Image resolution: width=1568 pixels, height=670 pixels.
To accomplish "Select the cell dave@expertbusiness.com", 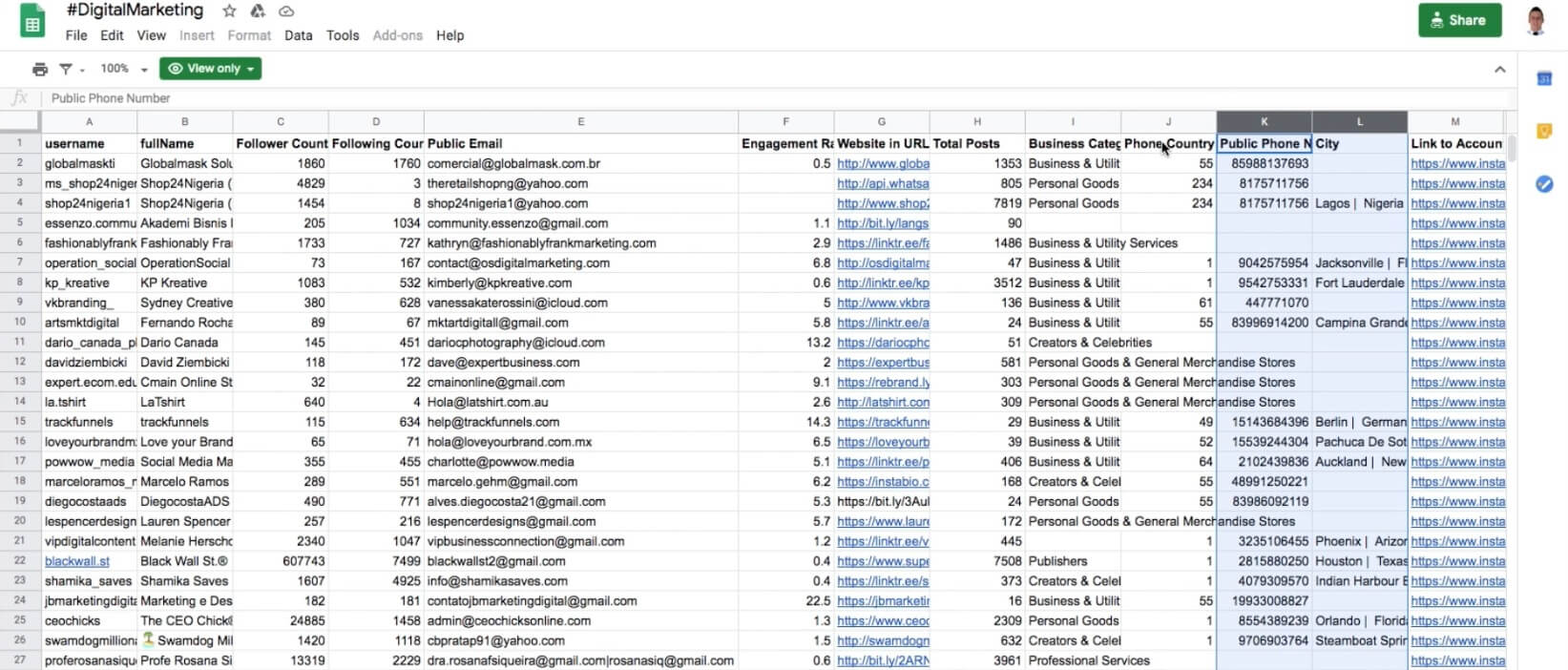I will tap(580, 363).
